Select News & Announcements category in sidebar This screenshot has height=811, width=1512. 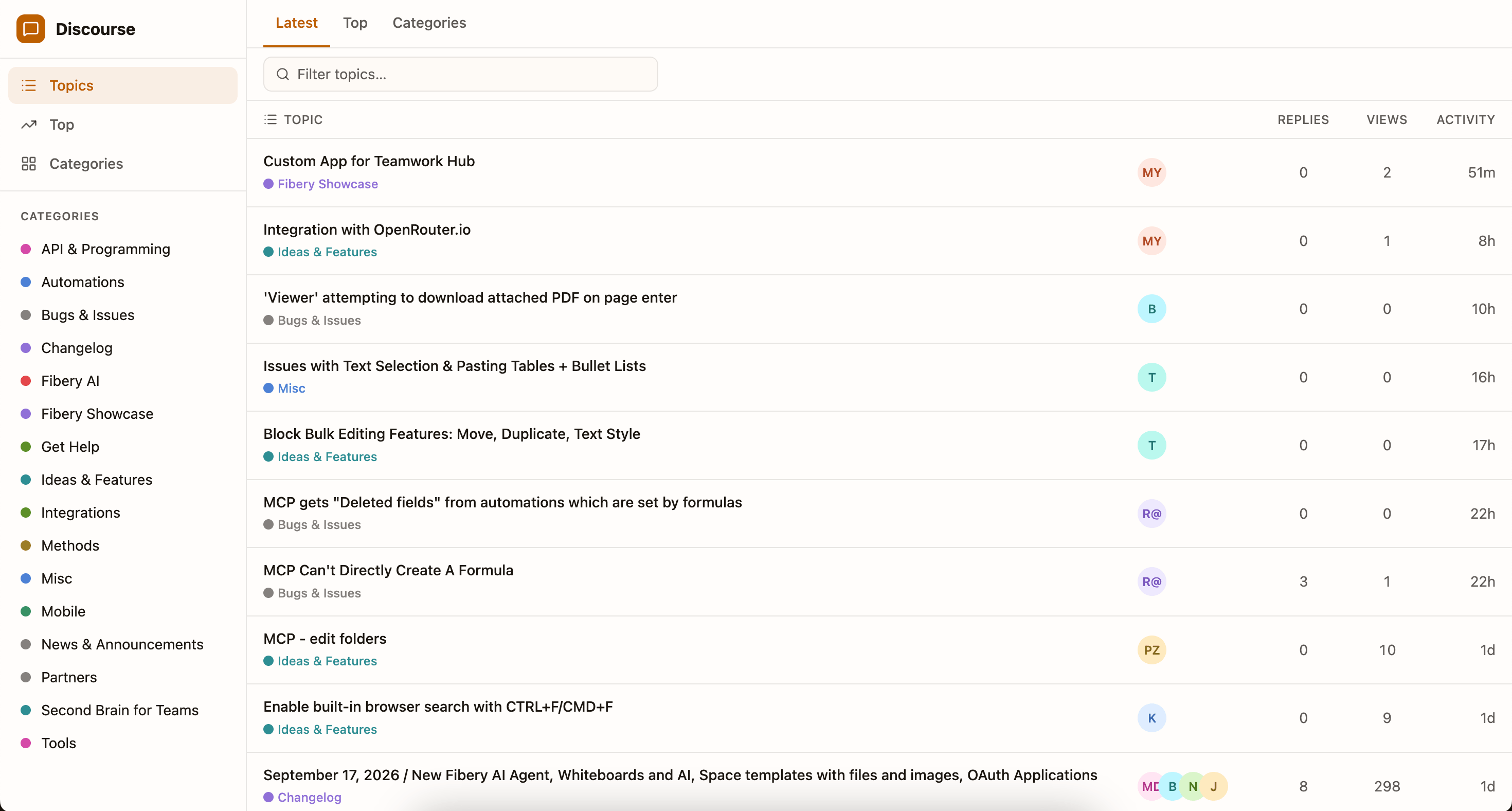[122, 644]
